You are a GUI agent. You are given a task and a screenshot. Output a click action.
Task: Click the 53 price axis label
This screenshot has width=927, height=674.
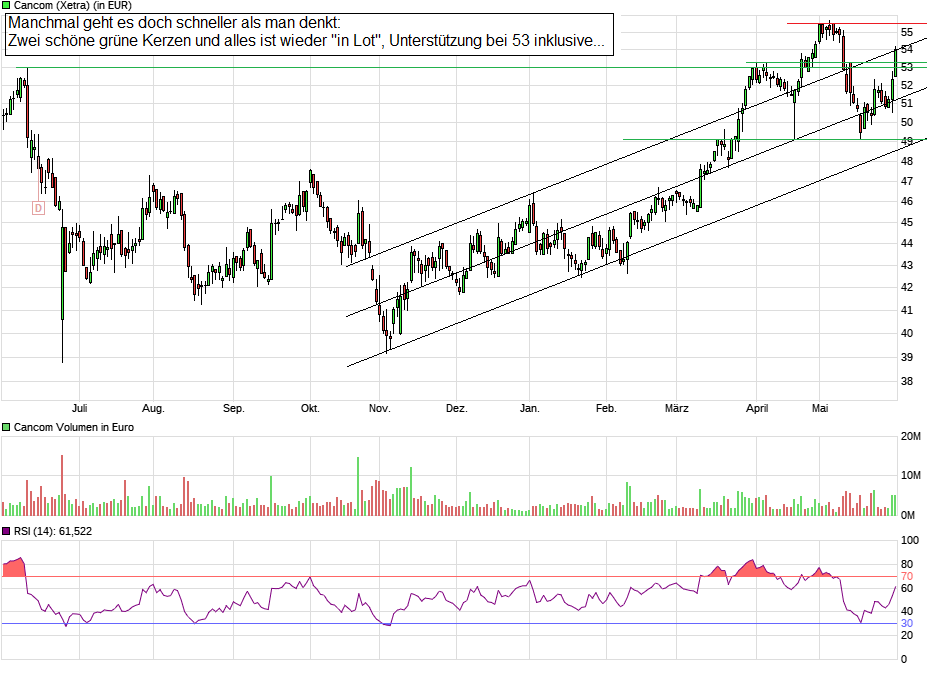907,67
